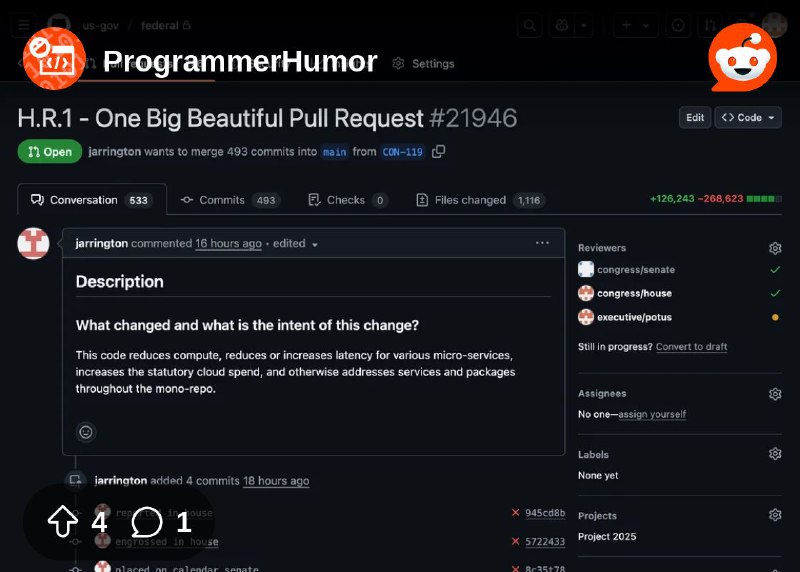Open the Settings gear tab
The height and width of the screenshot is (572, 800).
pos(423,64)
